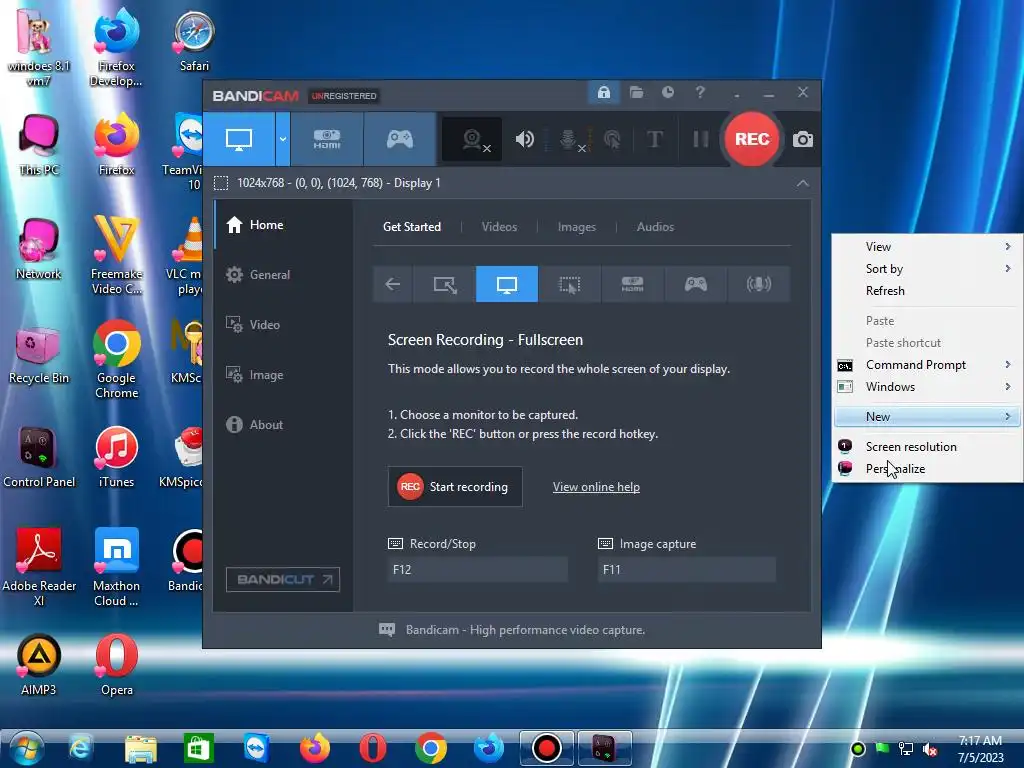This screenshot has height=768, width=1024.
Task: Select game recording mode in top toolbar
Action: pyautogui.click(x=400, y=139)
